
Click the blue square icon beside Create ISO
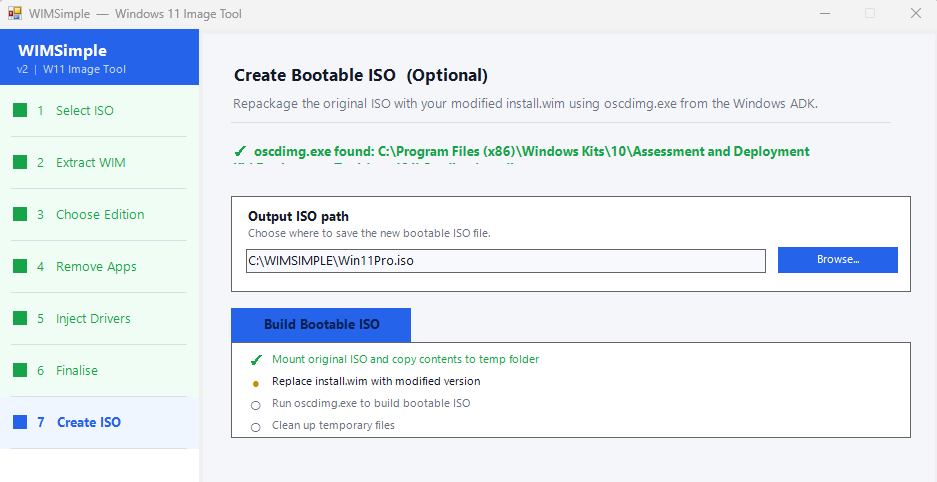point(20,422)
